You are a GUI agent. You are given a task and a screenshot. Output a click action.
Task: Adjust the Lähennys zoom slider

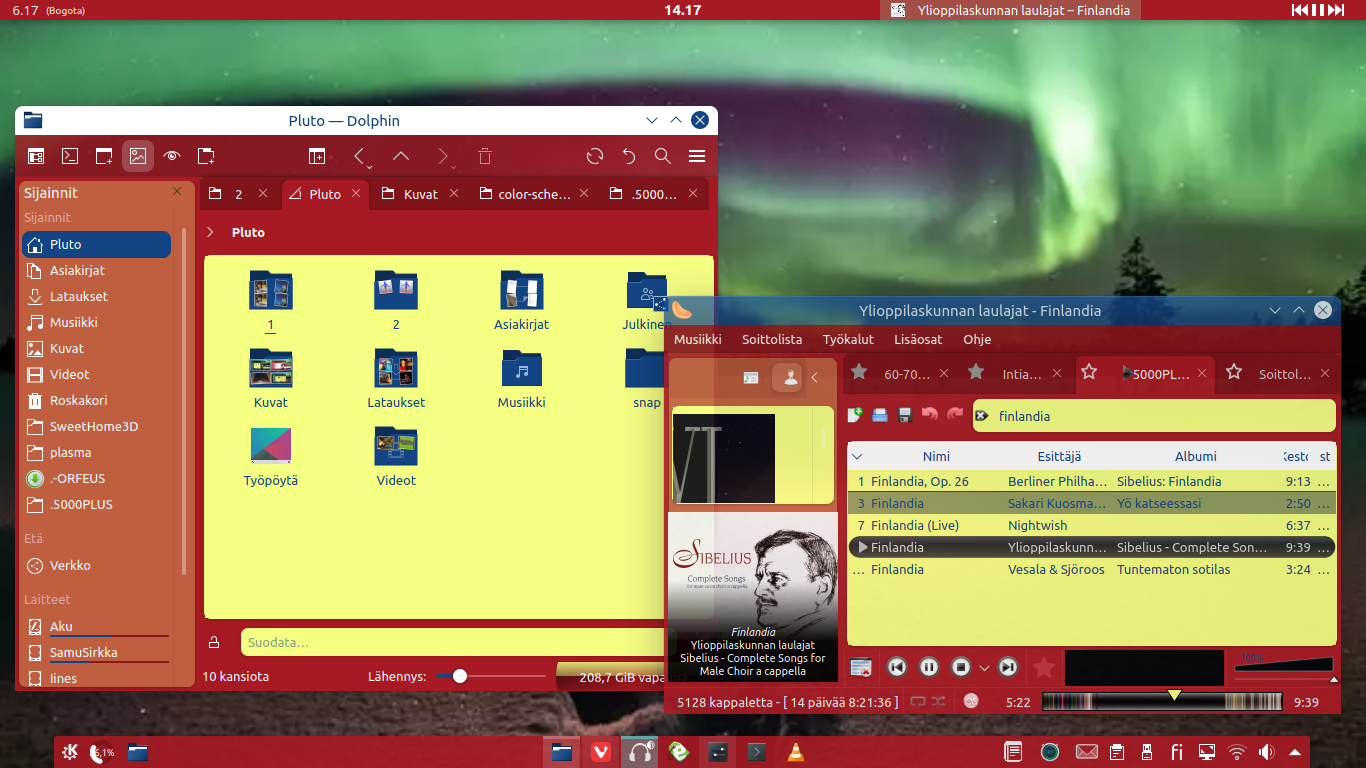click(x=460, y=676)
